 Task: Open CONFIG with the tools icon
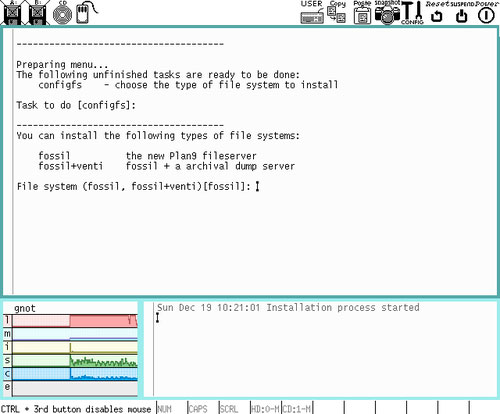tap(413, 13)
